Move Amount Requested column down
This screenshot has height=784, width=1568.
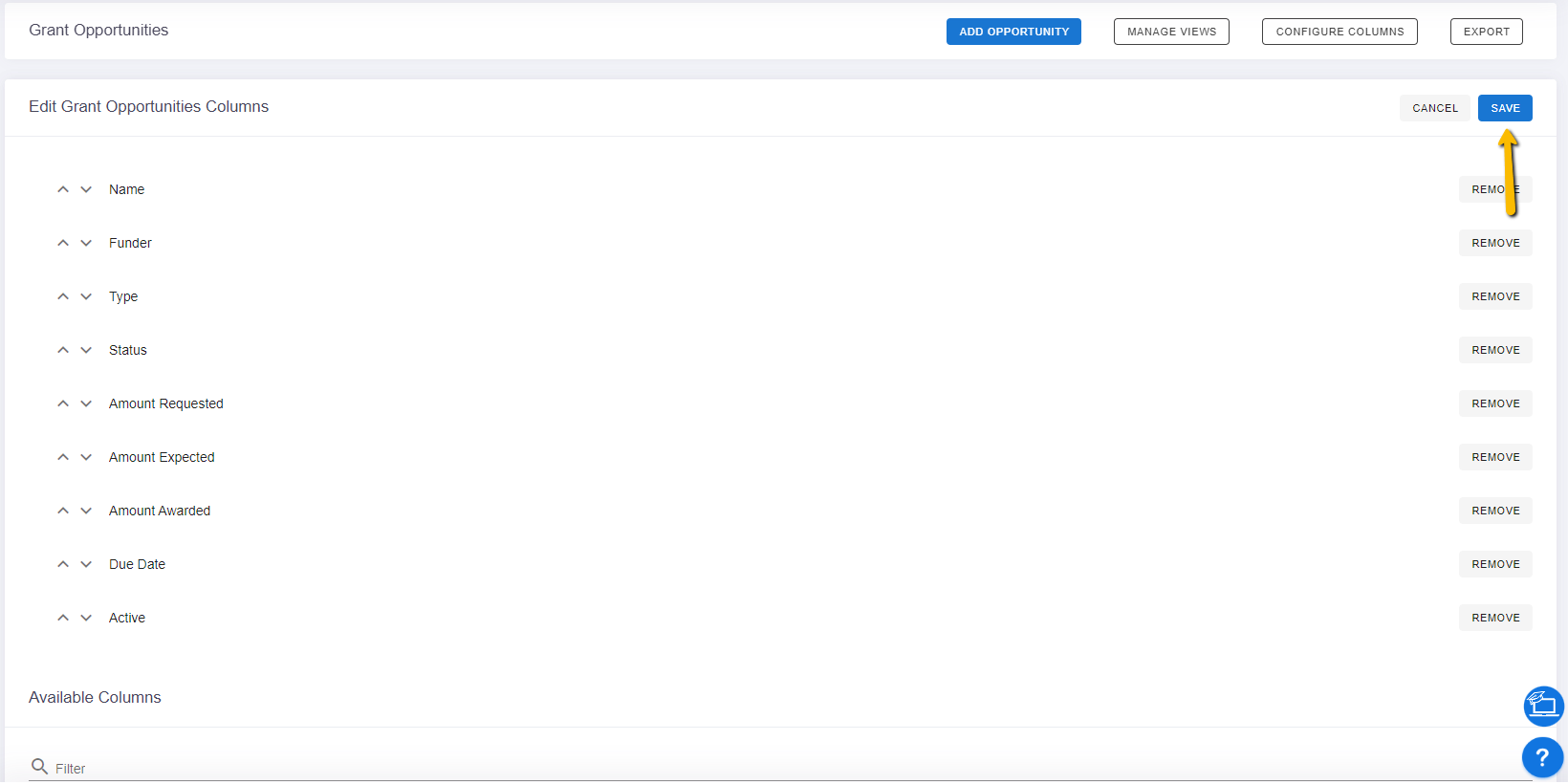86,403
